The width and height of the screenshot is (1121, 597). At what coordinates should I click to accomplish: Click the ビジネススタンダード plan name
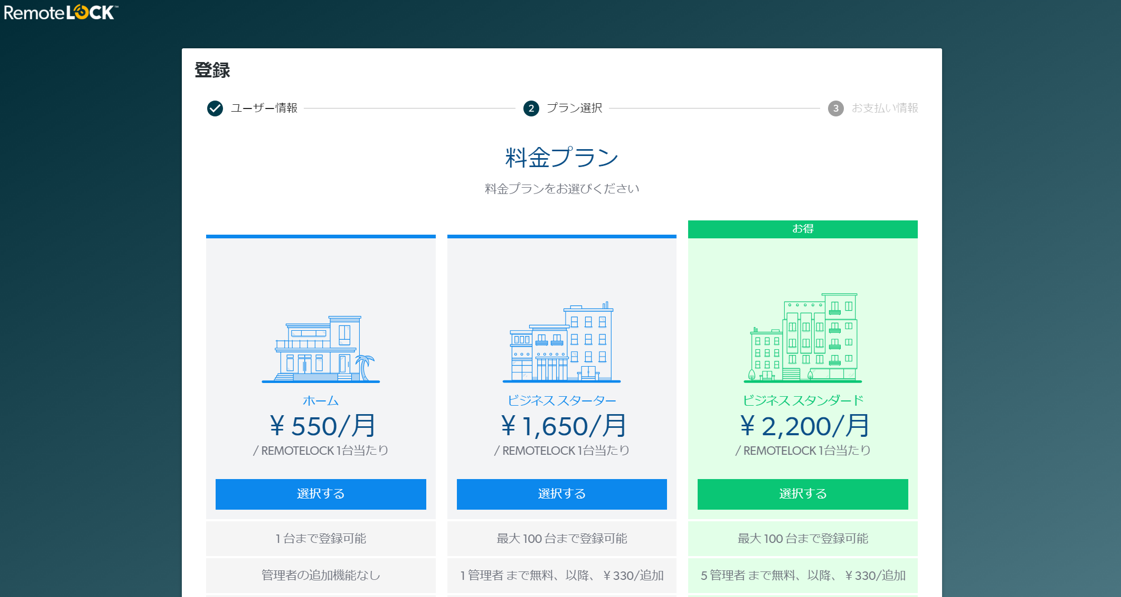pyautogui.click(x=803, y=400)
